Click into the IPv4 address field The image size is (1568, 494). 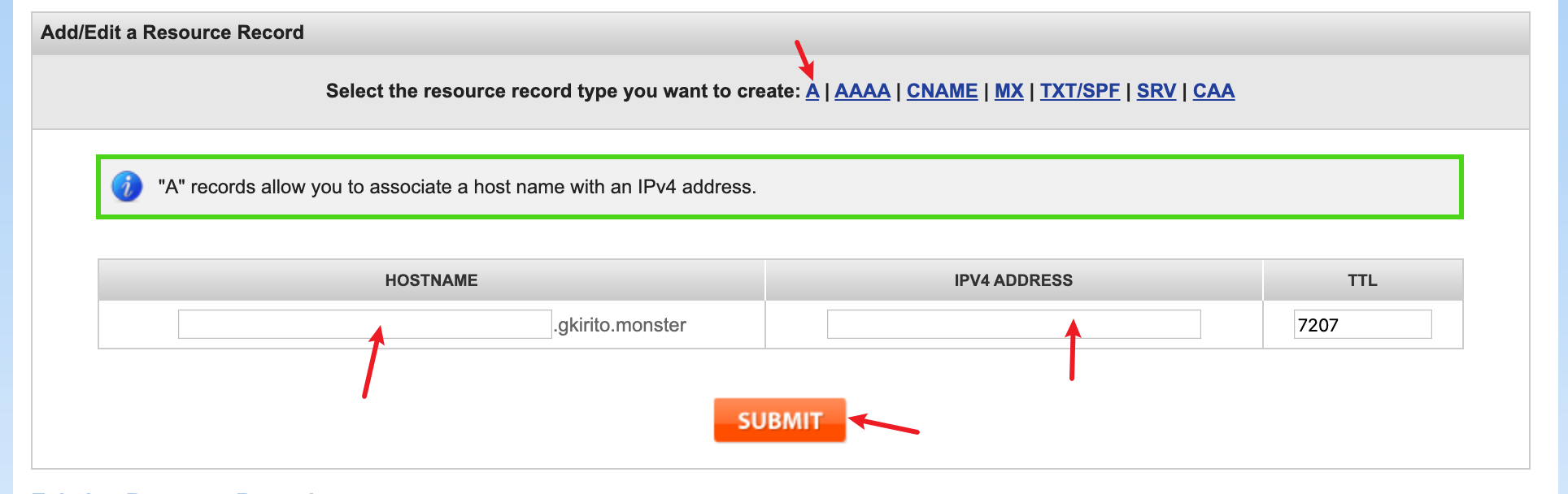(1013, 324)
